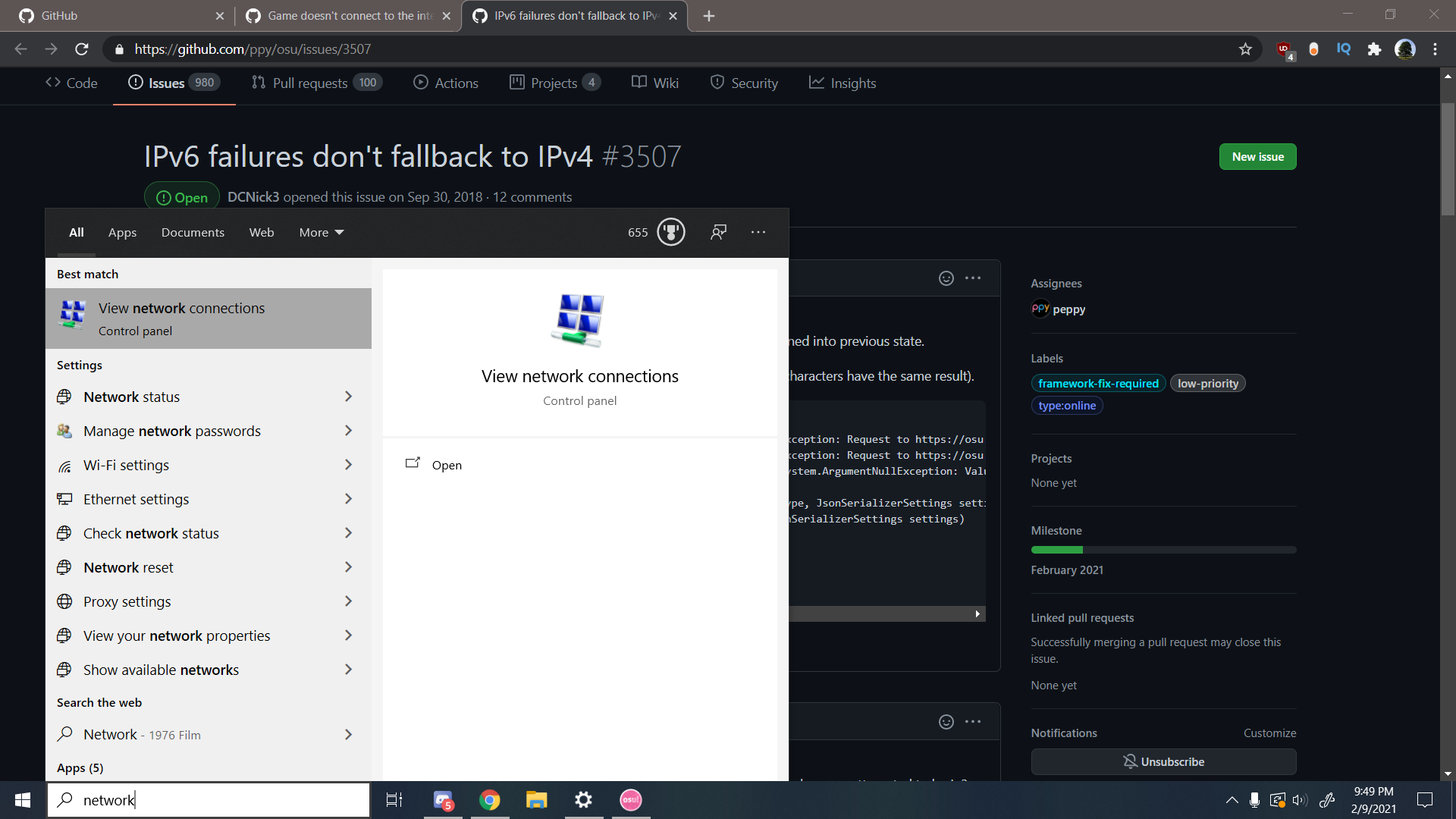Screen dimensions: 1456x819
Task: Open the More dropdown in the search panel
Action: (319, 232)
